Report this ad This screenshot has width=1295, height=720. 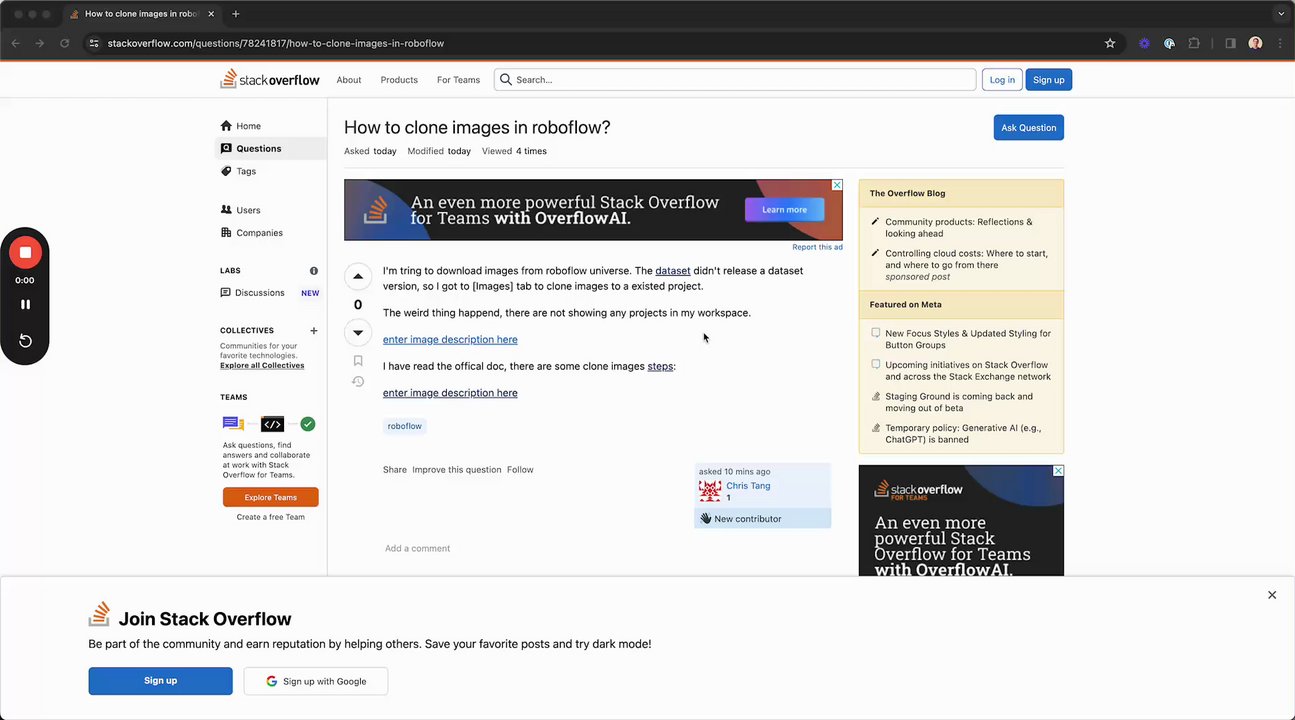817,247
